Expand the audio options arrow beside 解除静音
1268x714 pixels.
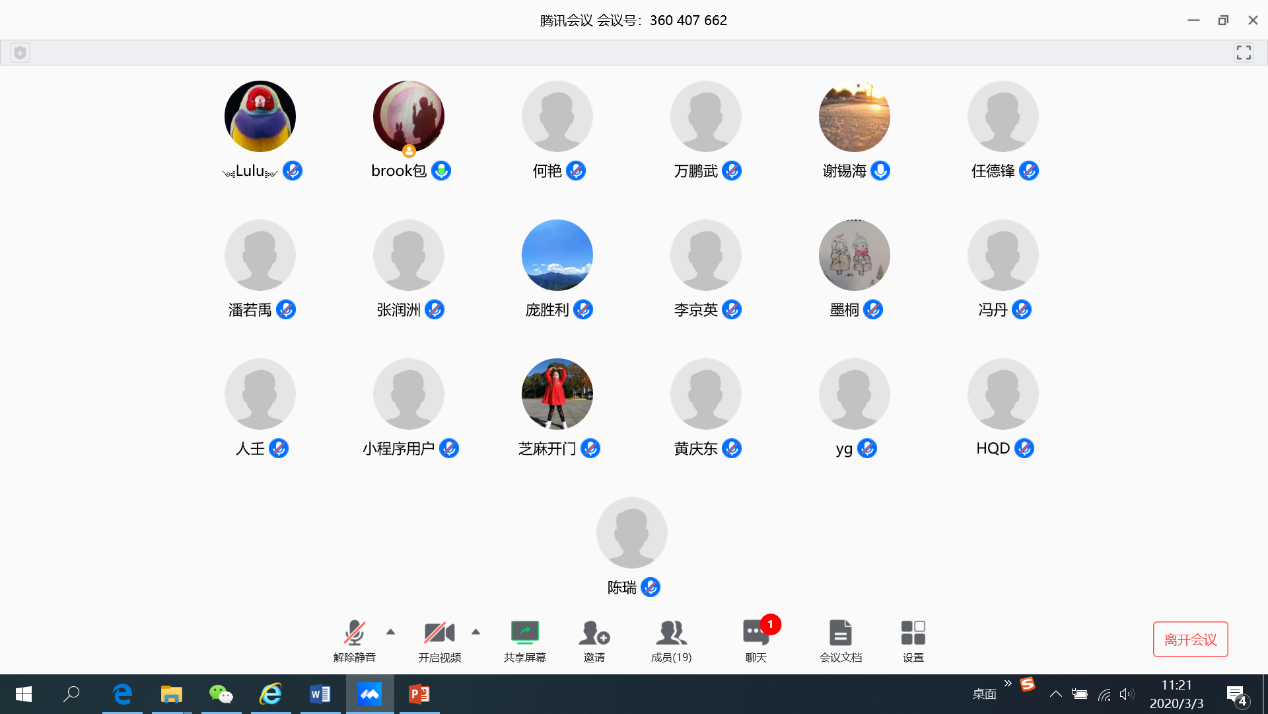tap(391, 631)
